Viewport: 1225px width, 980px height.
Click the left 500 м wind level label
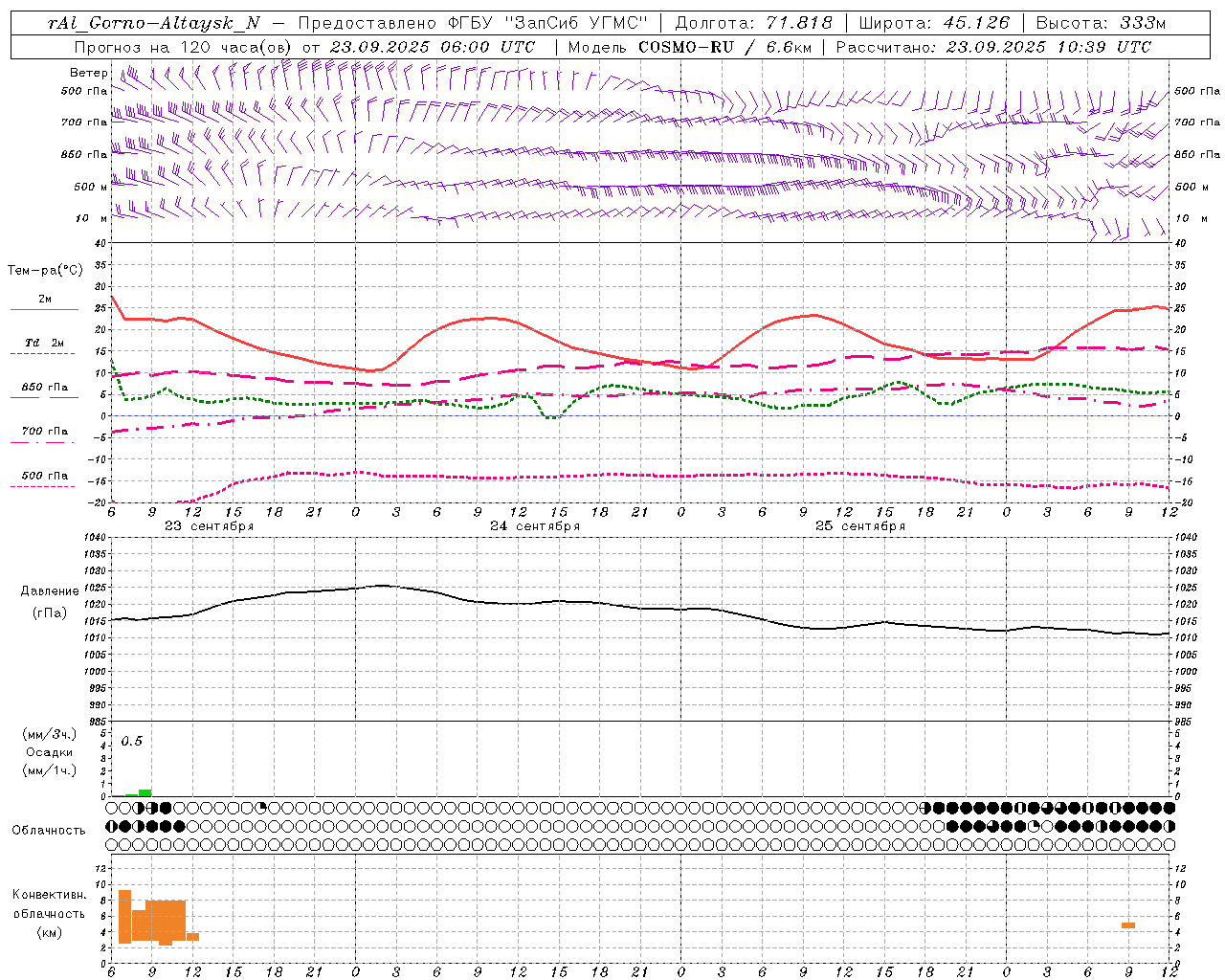coord(91,188)
